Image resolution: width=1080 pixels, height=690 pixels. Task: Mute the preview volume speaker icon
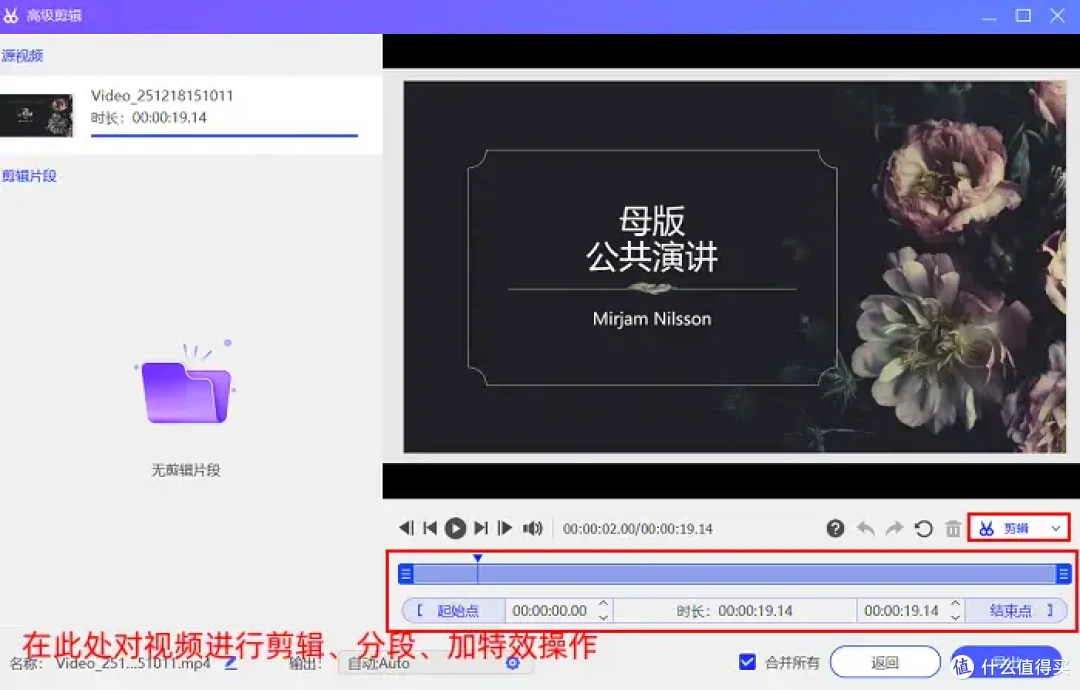(x=532, y=528)
